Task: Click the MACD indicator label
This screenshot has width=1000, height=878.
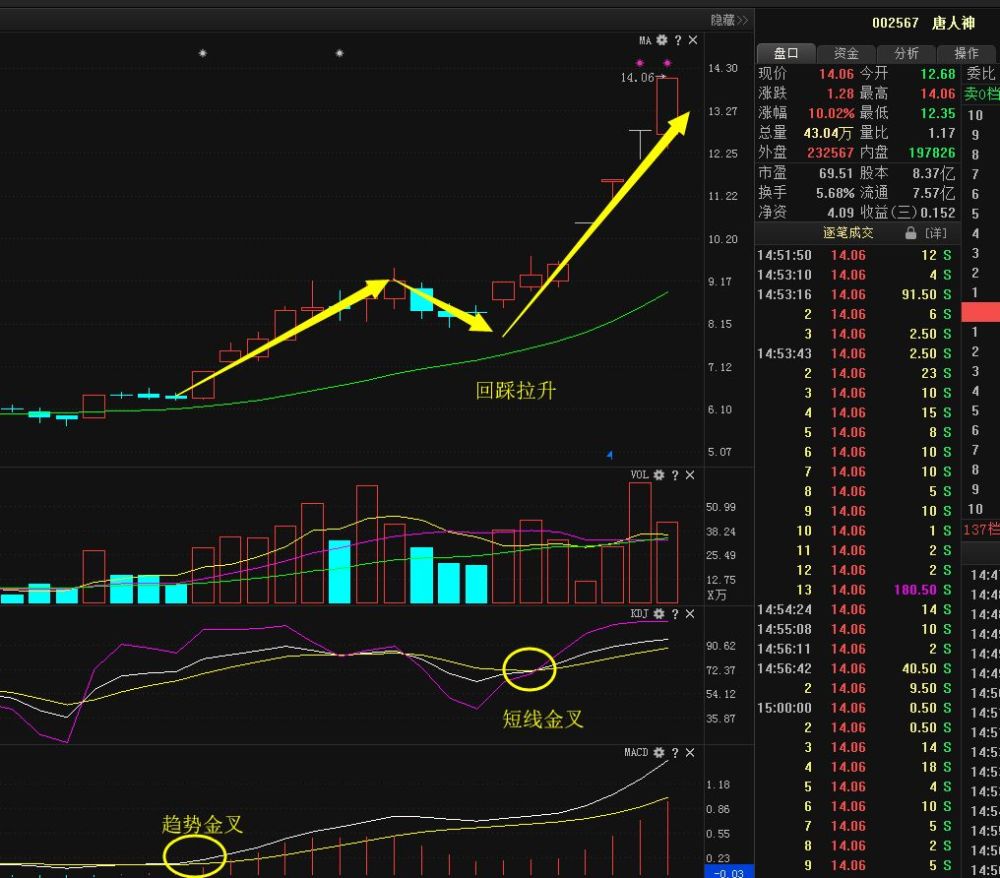Action: tap(636, 753)
